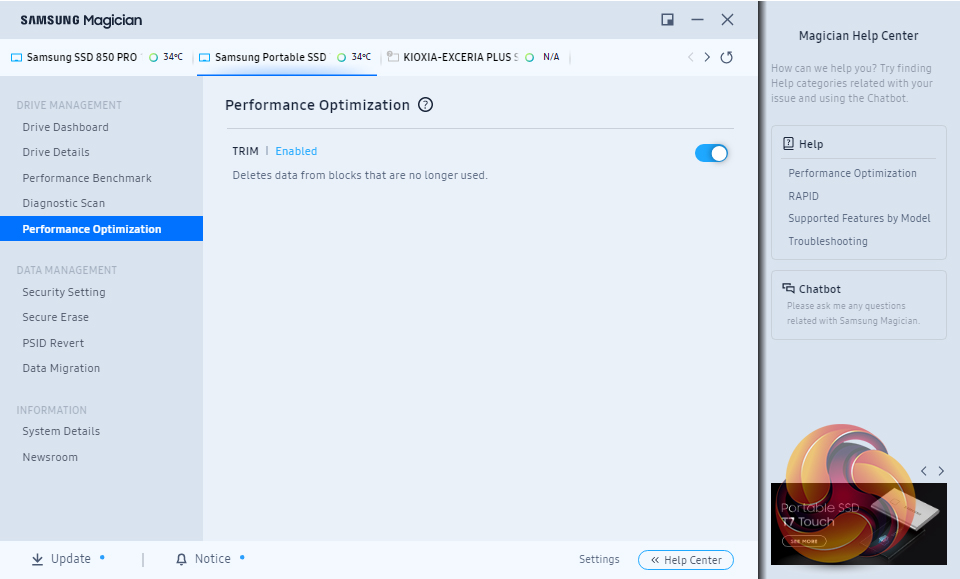Image resolution: width=960 pixels, height=579 pixels.
Task: Open Supported Features by Model help topic
Action: 859,219
